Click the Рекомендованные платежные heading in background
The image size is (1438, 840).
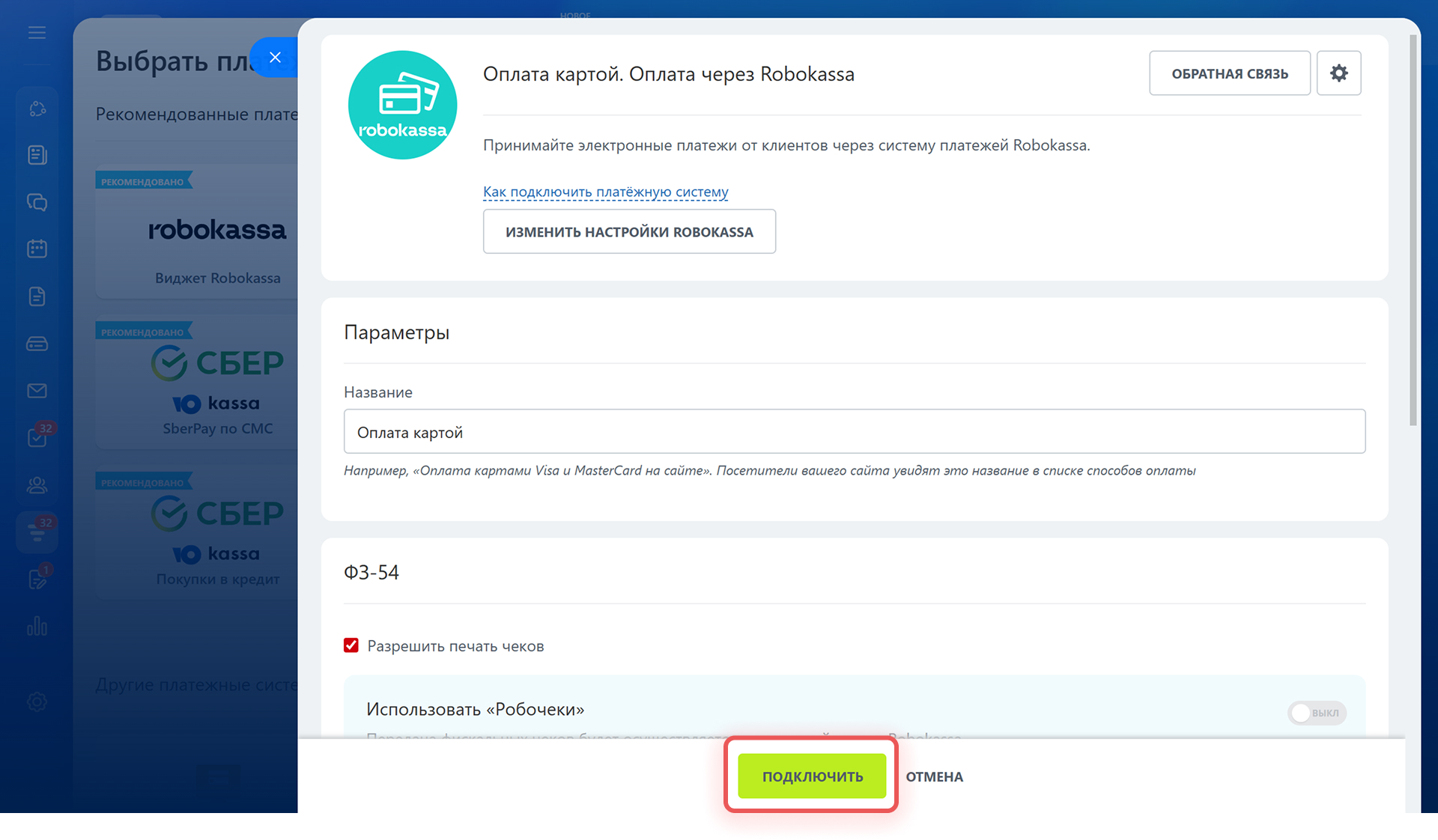point(196,115)
